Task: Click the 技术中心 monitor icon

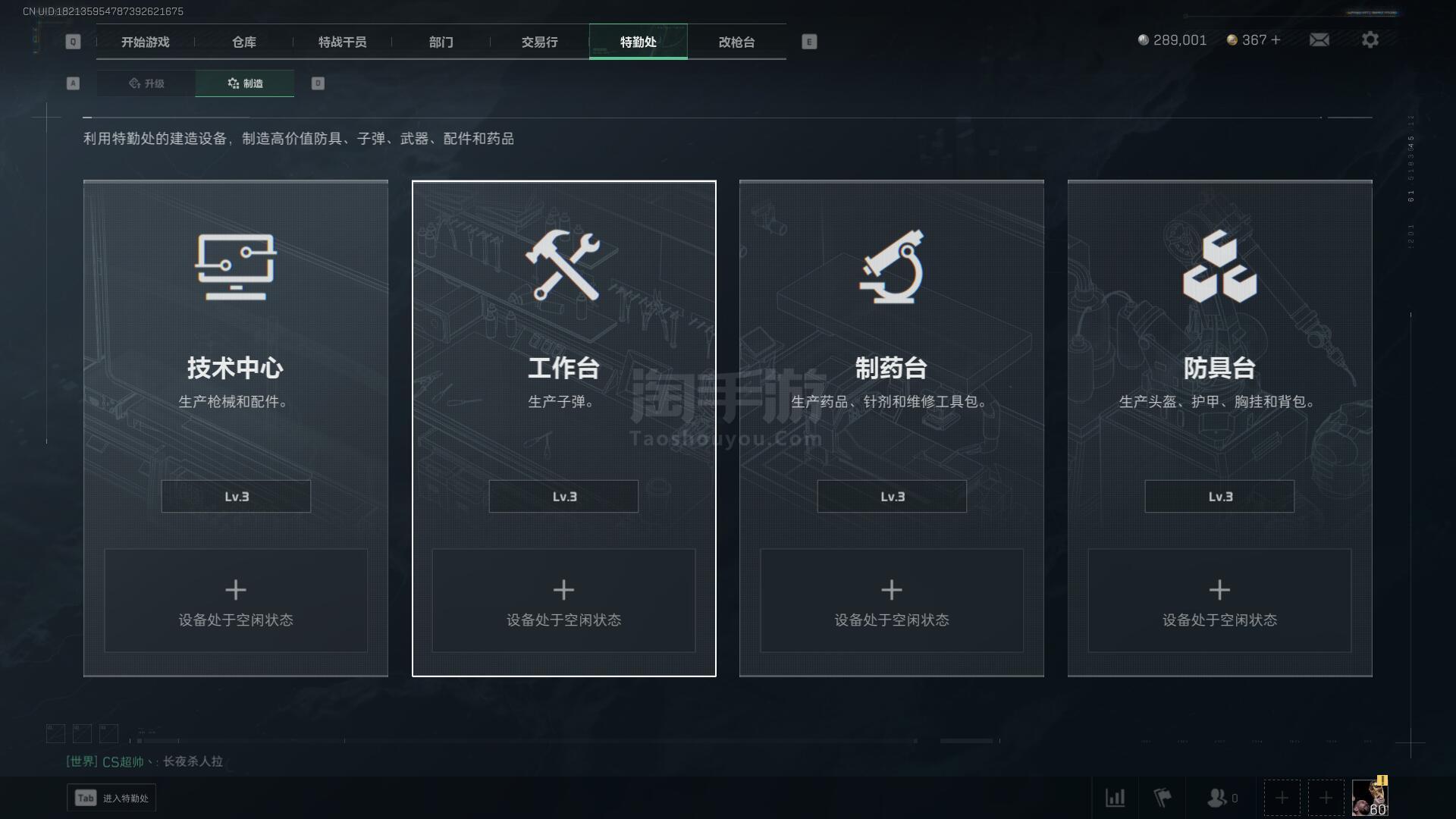Action: (x=236, y=266)
